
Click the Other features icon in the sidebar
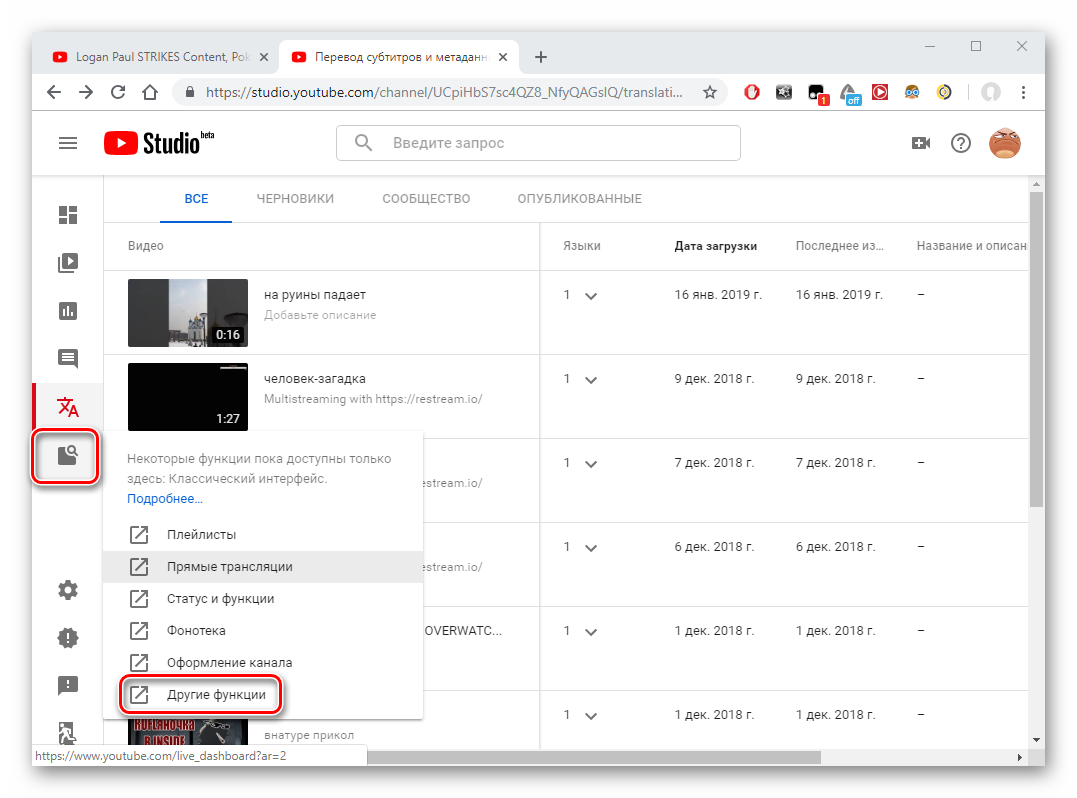point(67,457)
